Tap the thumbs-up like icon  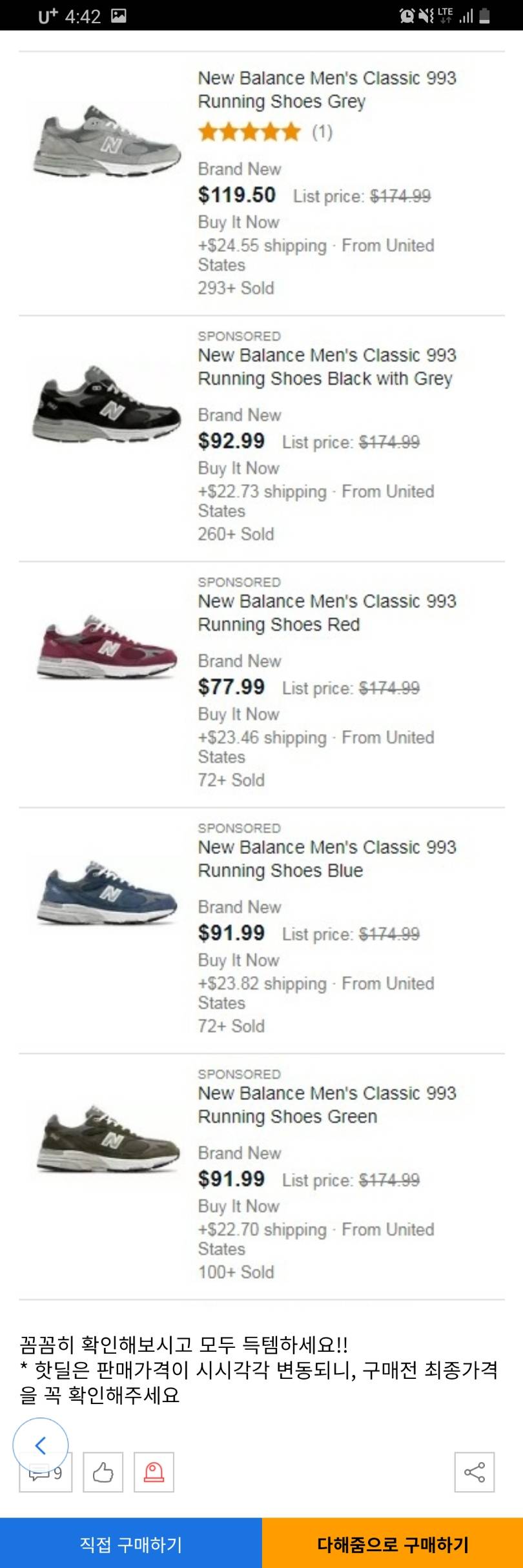coord(103,1472)
